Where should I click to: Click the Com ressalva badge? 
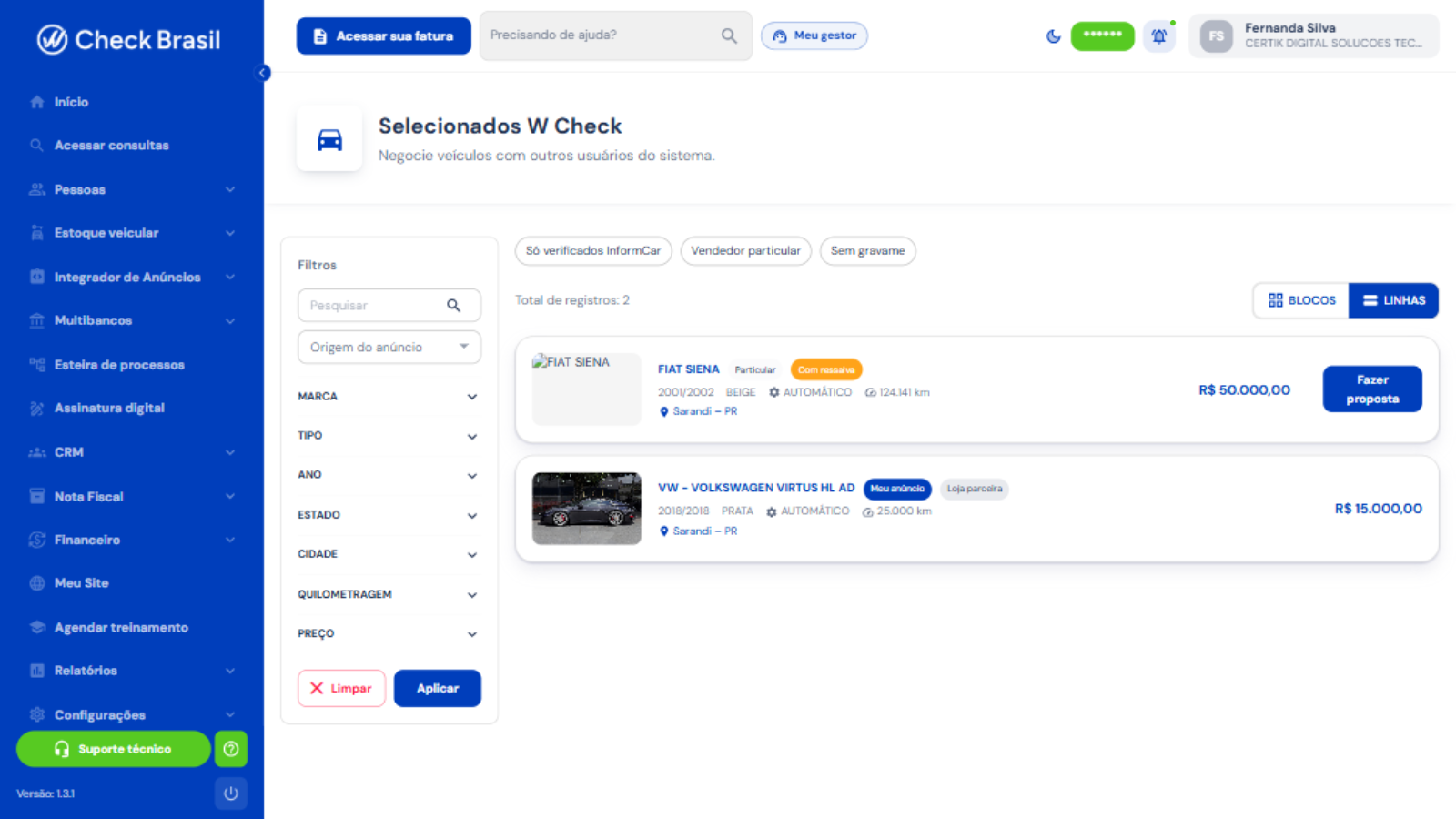click(826, 369)
